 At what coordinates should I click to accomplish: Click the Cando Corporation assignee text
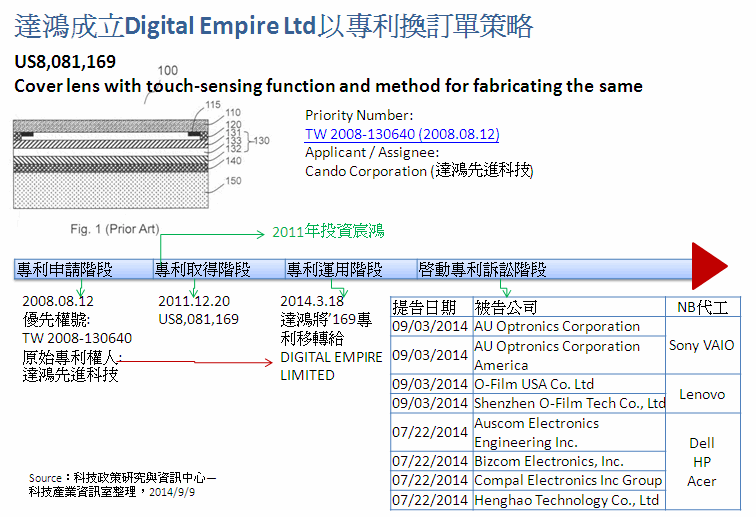tap(419, 171)
